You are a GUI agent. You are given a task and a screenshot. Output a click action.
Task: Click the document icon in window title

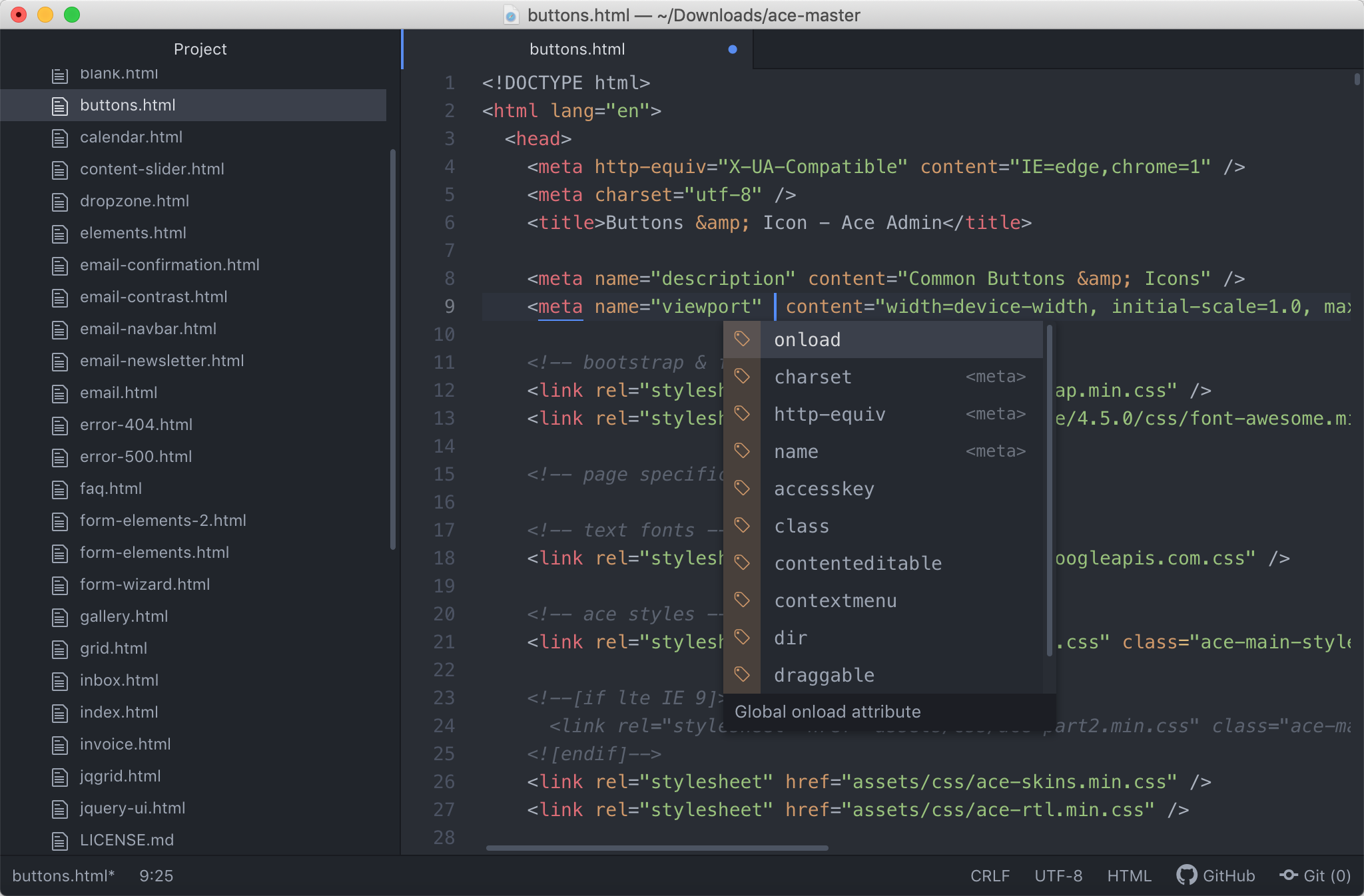coord(511,15)
